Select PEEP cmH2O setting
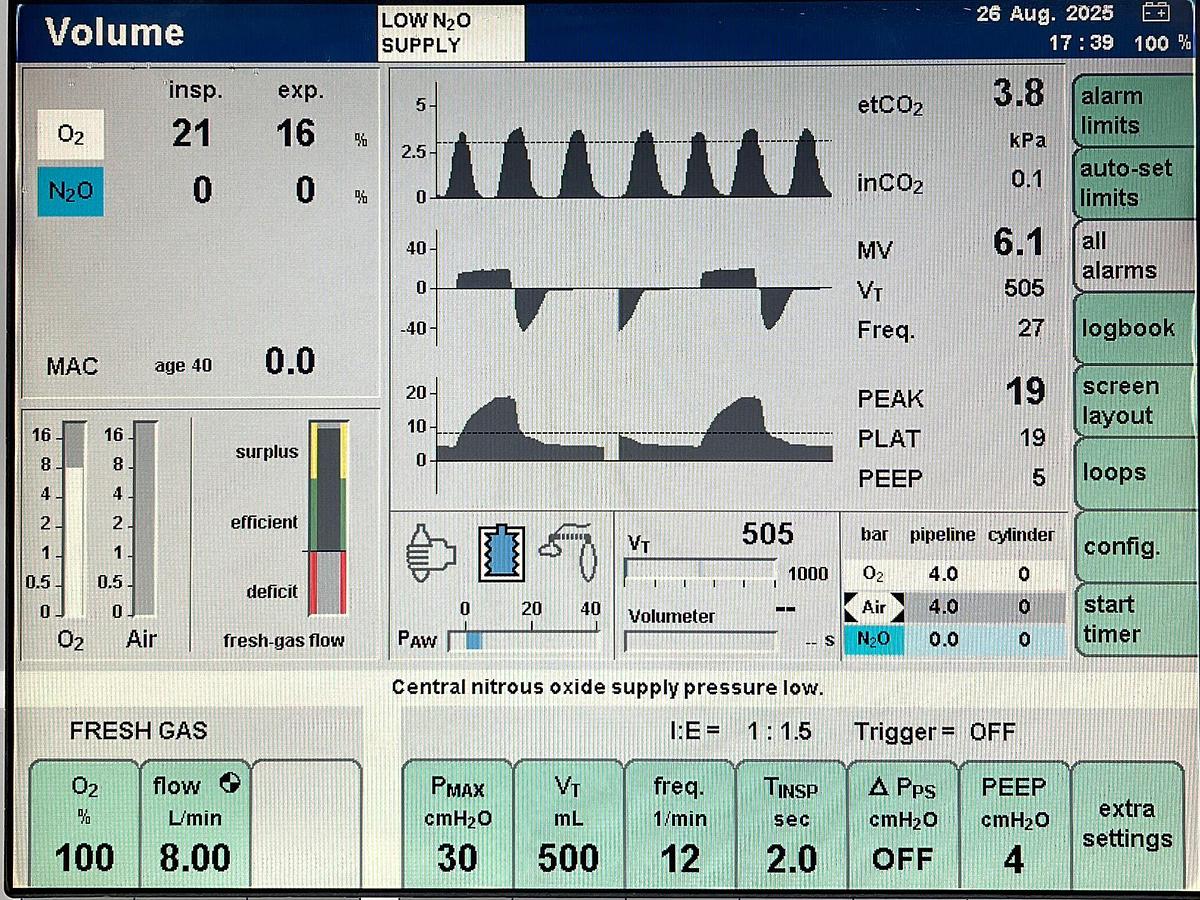The width and height of the screenshot is (1200, 900). [1014, 823]
